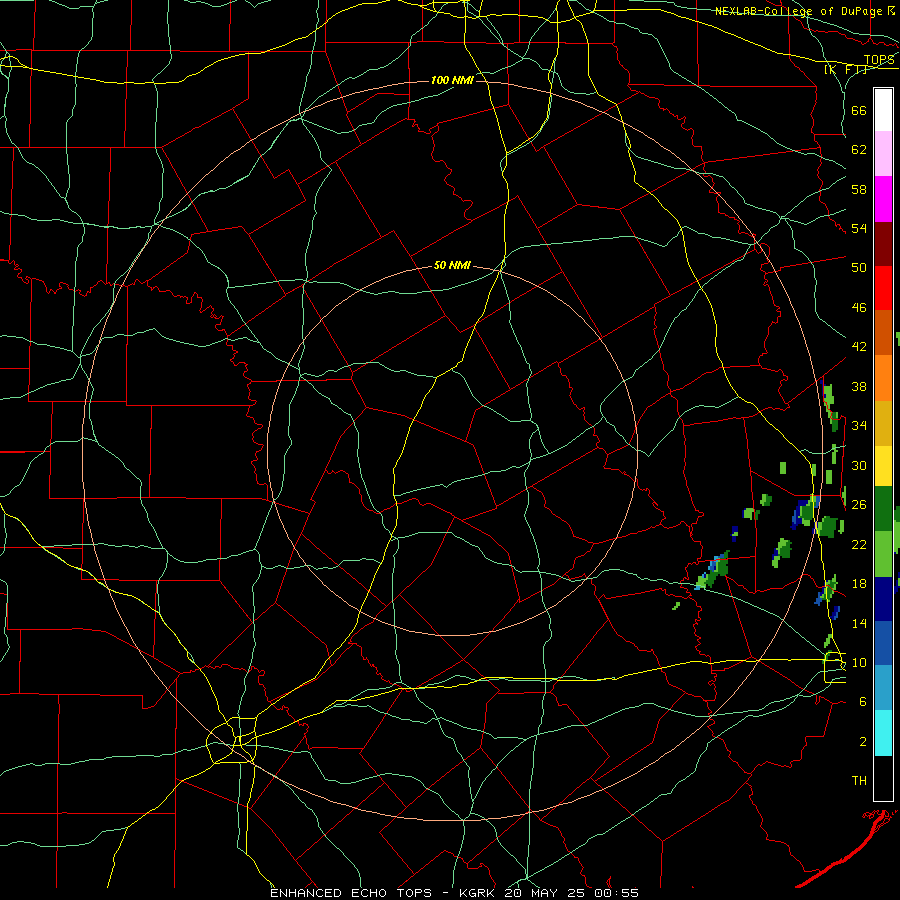Click the legend value "42"
Image resolution: width=900 pixels, height=900 pixels.
859,347
